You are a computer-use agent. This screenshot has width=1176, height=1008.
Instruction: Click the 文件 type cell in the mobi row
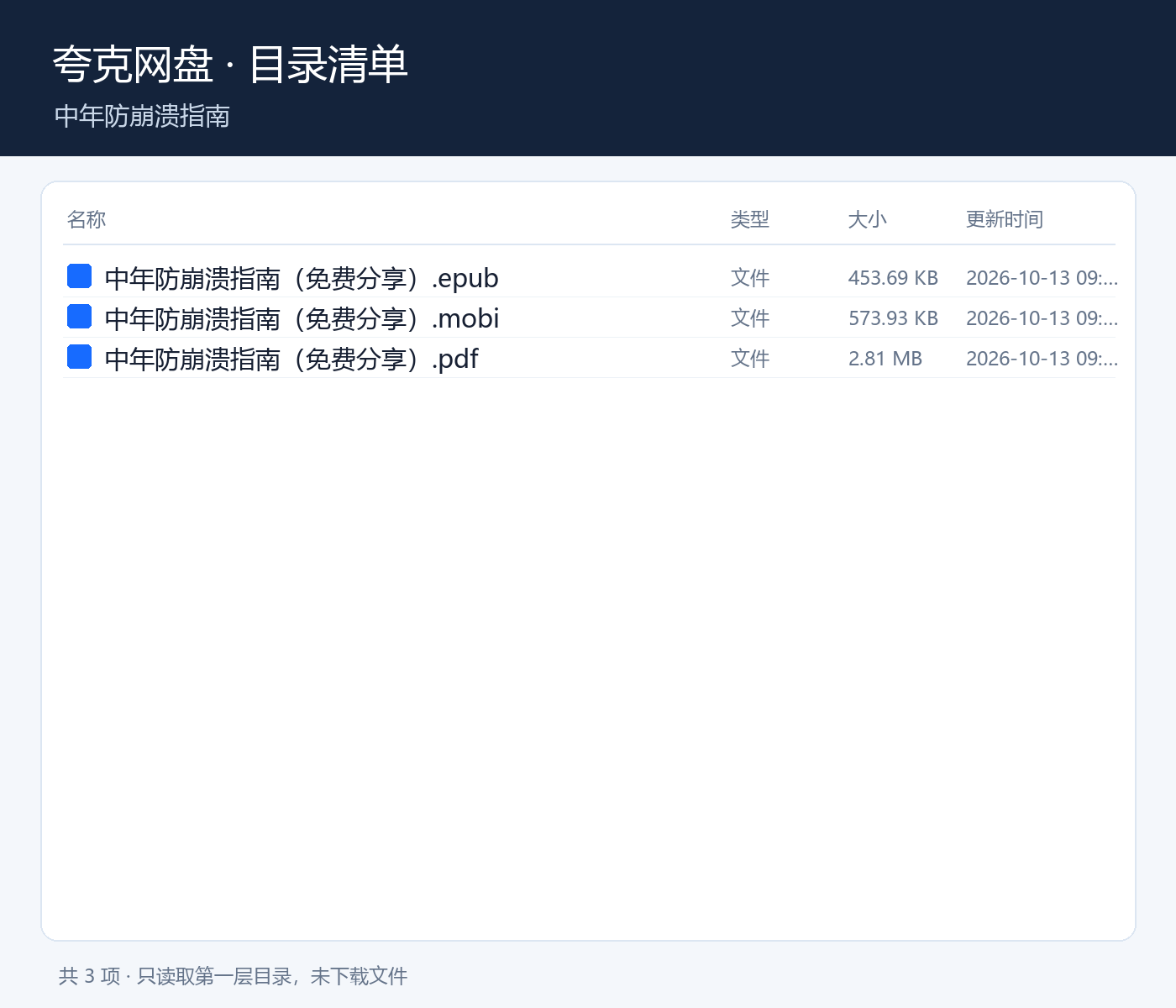750,318
